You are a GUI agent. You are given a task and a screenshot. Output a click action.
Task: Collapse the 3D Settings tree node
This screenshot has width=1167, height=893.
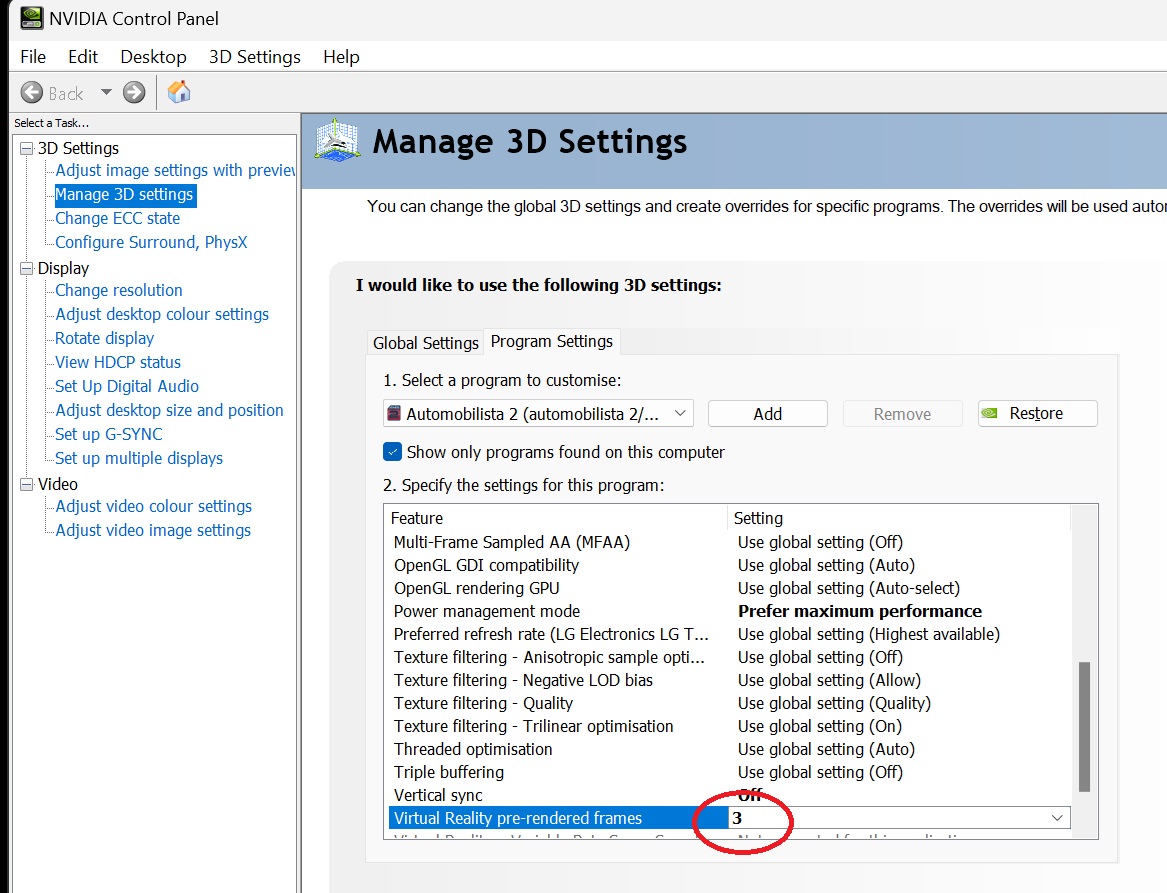(x=26, y=149)
